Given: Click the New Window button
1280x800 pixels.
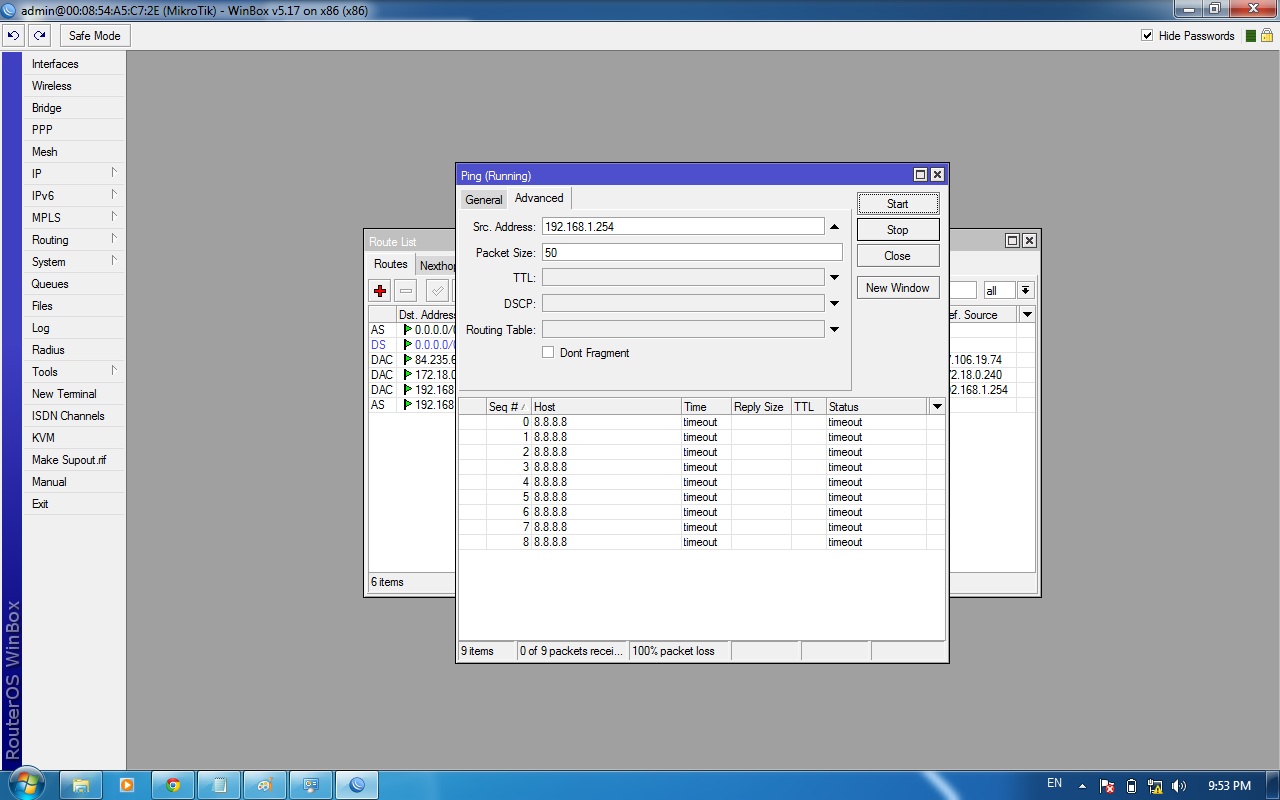Looking at the screenshot, I should click(897, 288).
